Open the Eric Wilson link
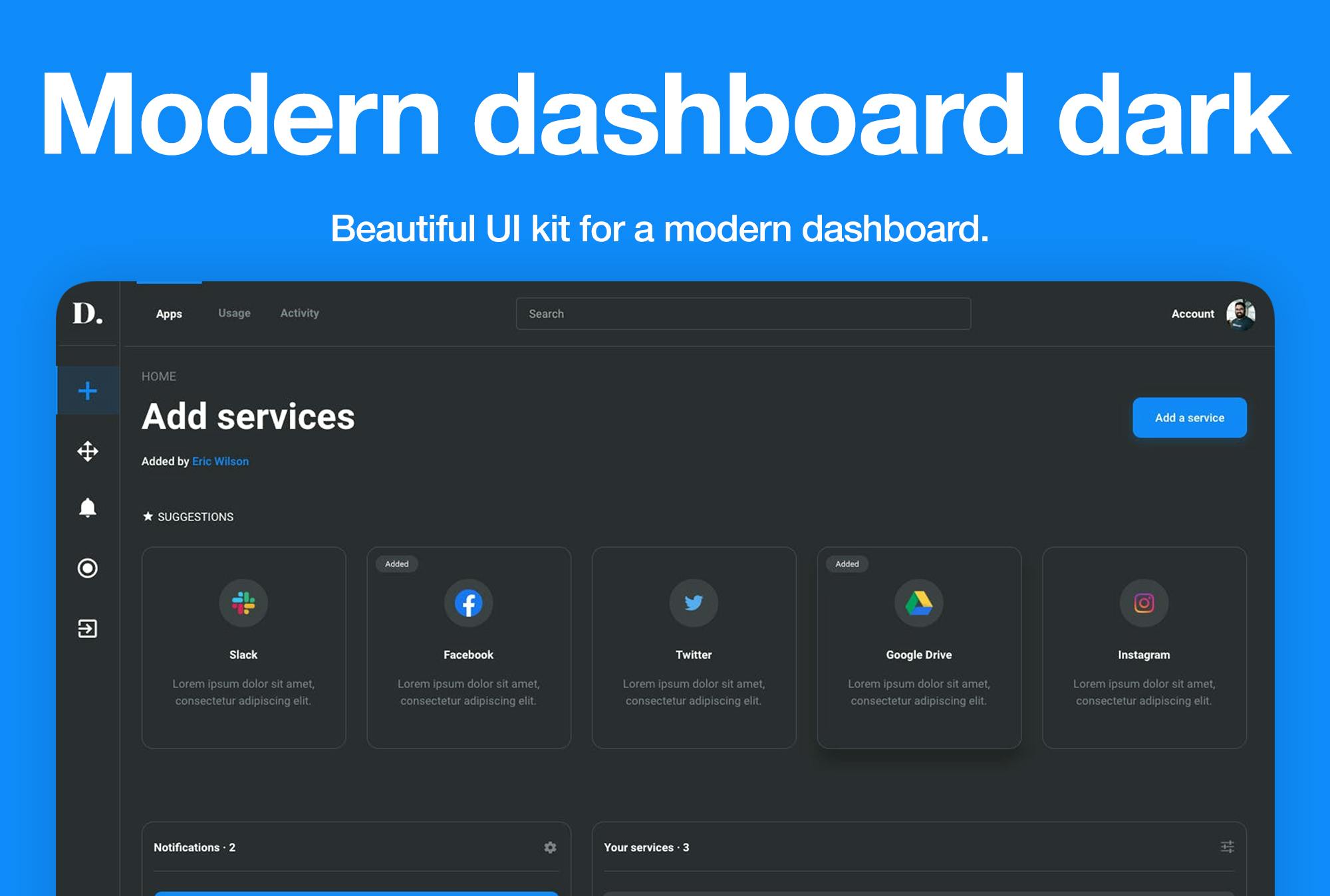This screenshot has width=1330, height=896. click(221, 461)
